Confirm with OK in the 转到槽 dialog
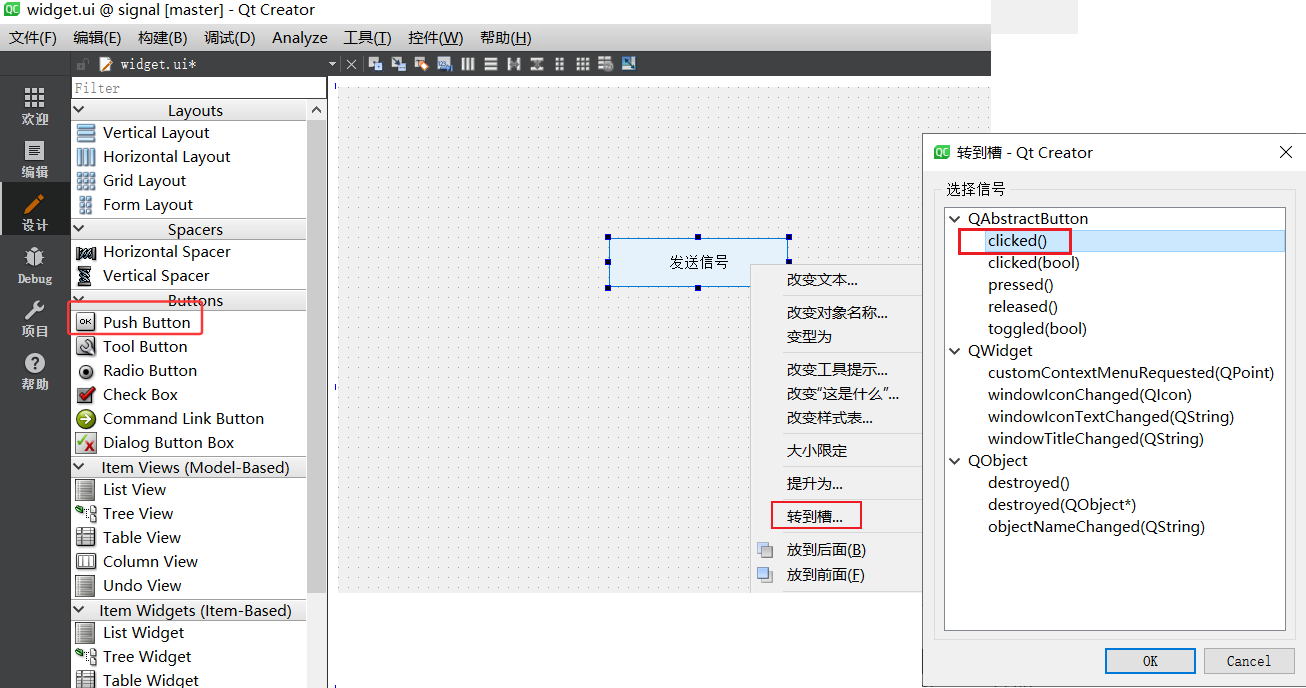 (1150, 661)
